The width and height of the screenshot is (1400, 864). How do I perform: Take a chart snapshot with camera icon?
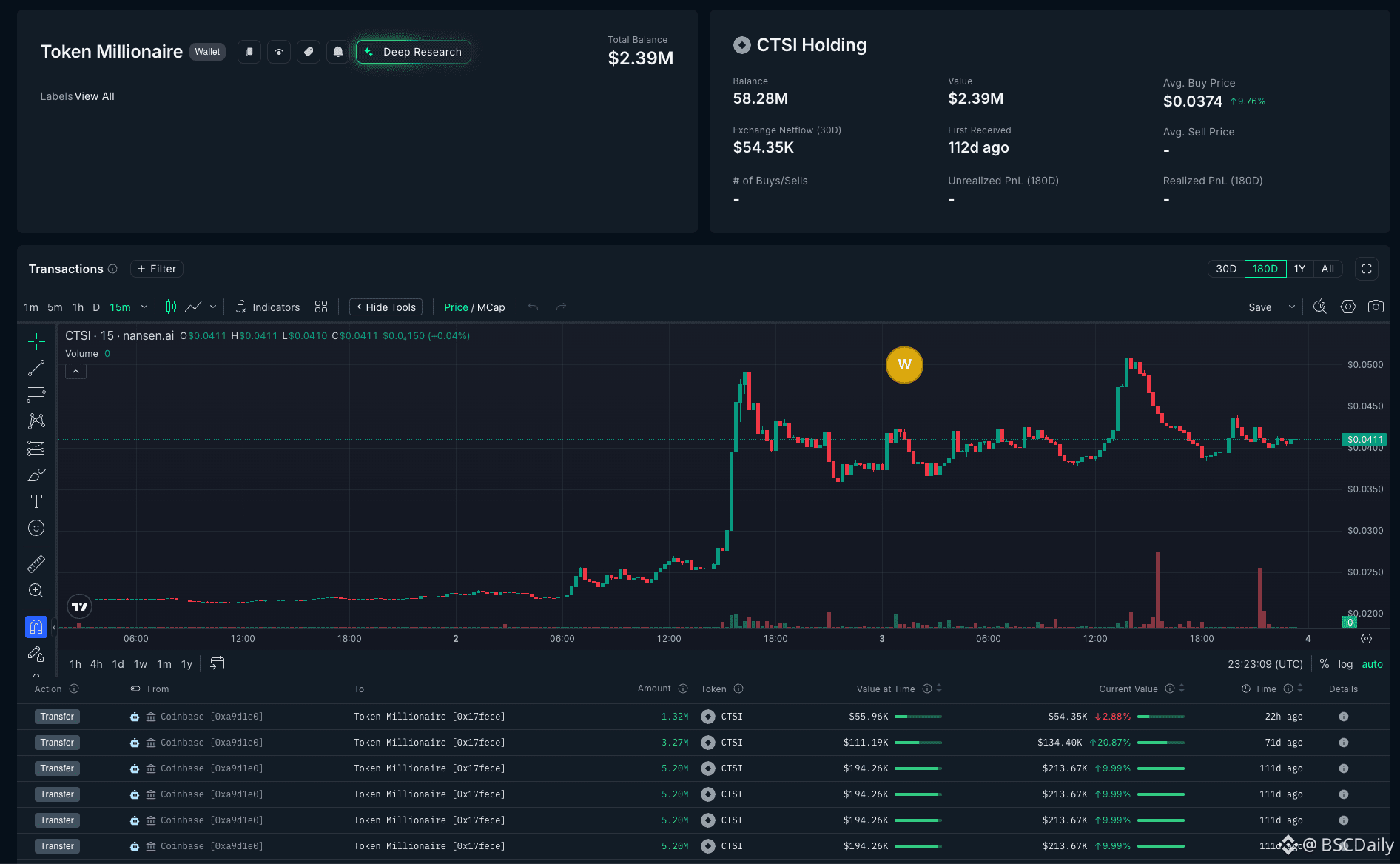pyautogui.click(x=1376, y=307)
